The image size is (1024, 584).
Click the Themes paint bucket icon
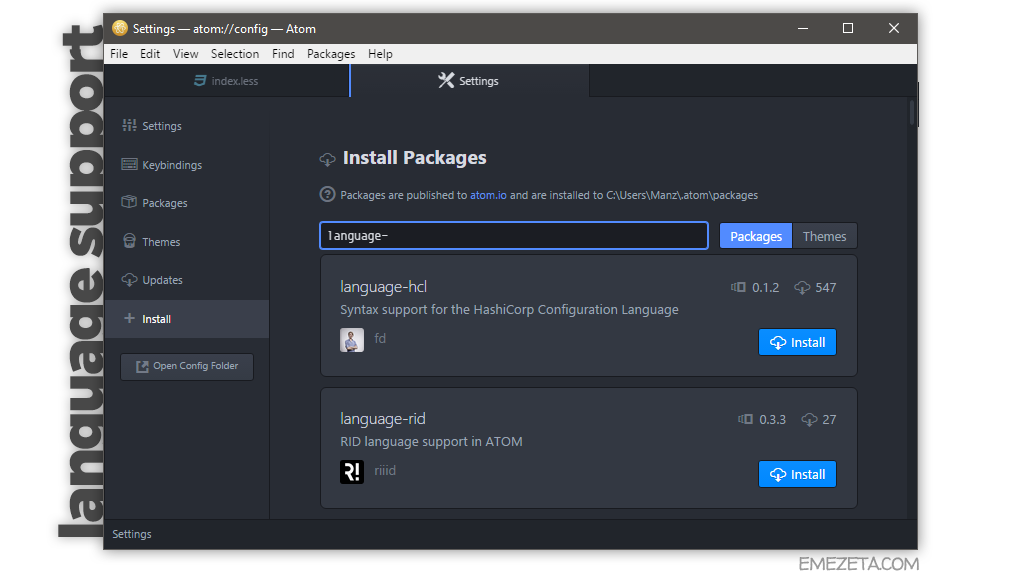click(129, 241)
